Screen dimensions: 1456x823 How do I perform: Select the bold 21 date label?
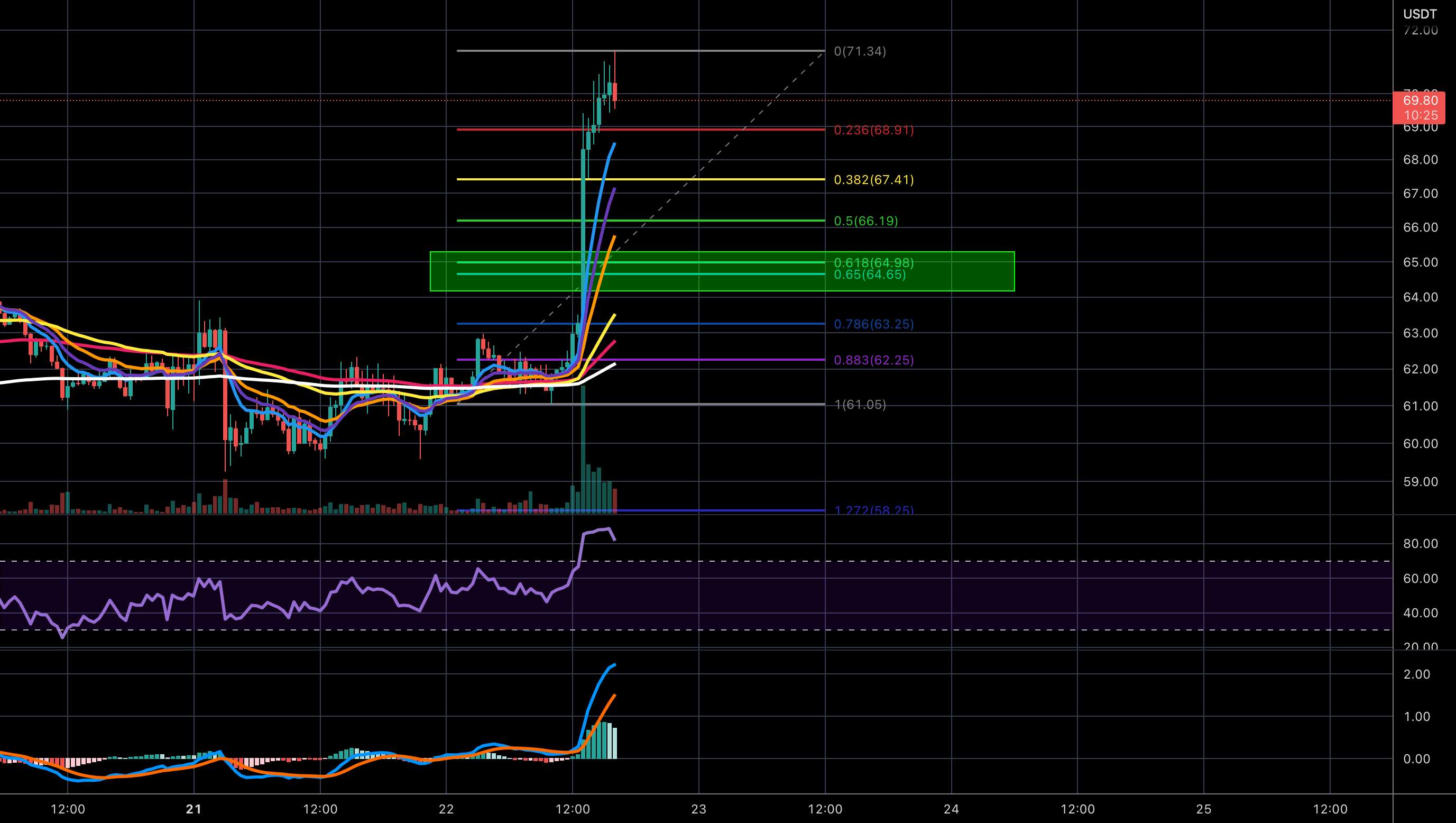point(193,809)
